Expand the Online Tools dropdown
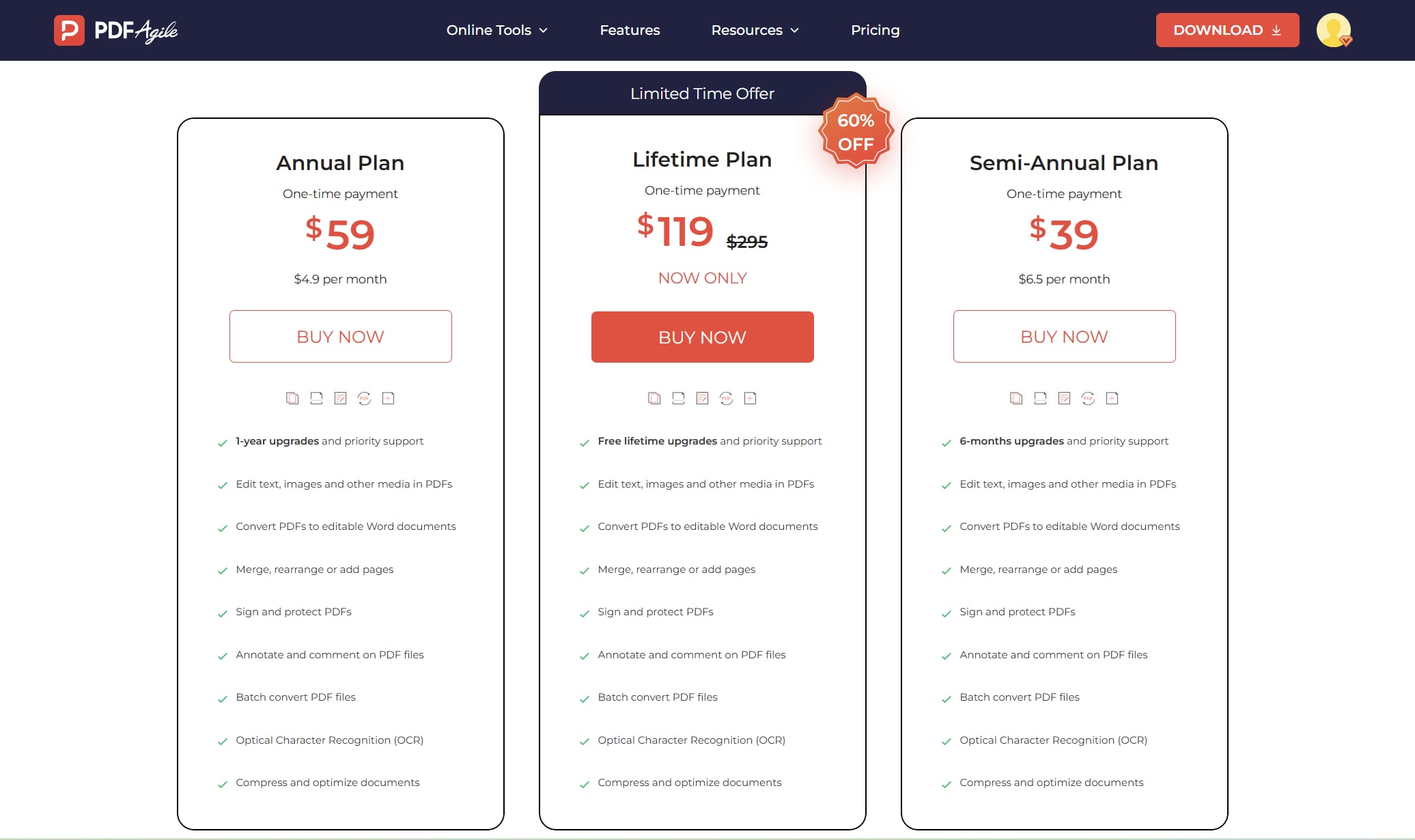This screenshot has height=840, width=1415. [496, 30]
